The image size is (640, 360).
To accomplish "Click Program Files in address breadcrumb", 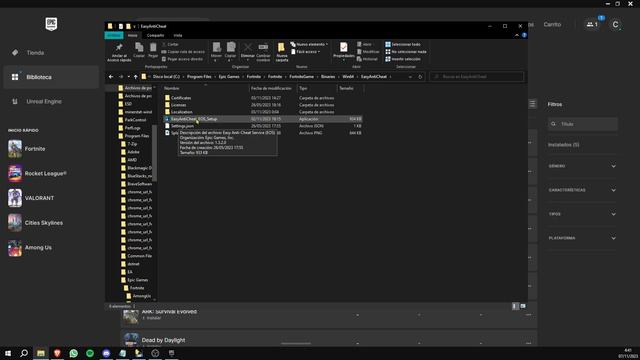I will 199,77.
